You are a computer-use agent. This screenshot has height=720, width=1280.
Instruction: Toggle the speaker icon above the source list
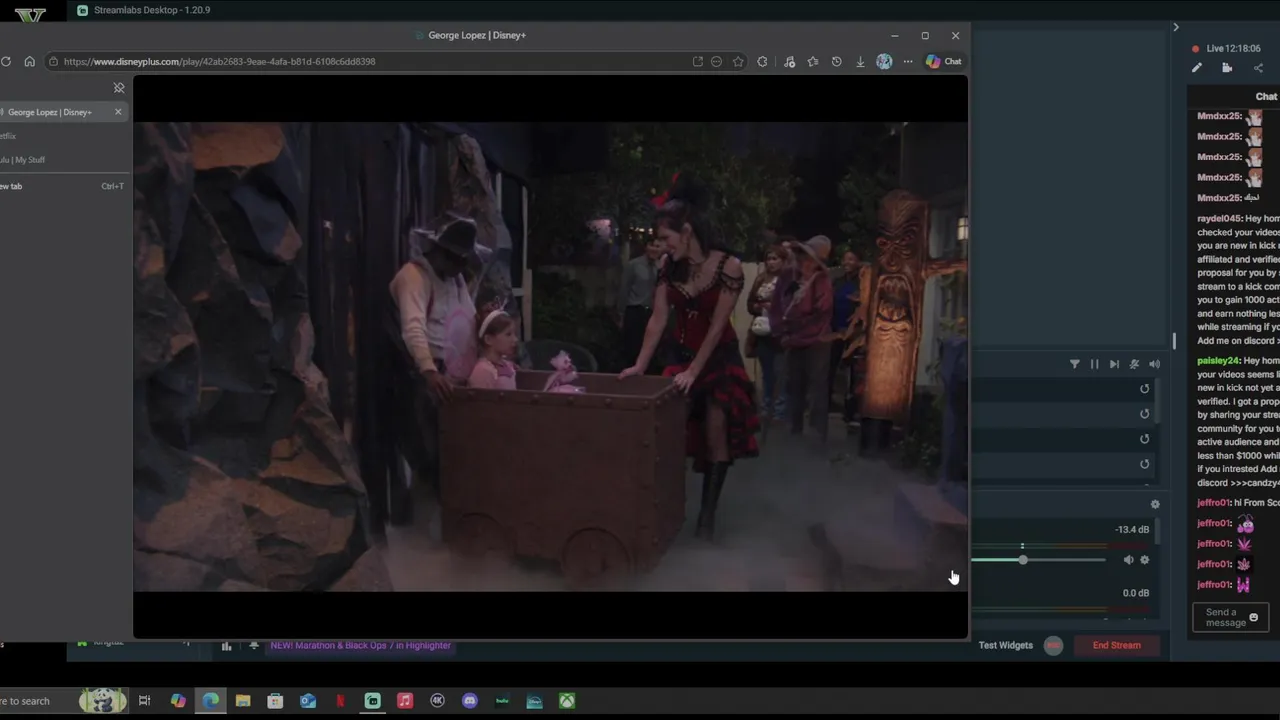coord(1154,364)
